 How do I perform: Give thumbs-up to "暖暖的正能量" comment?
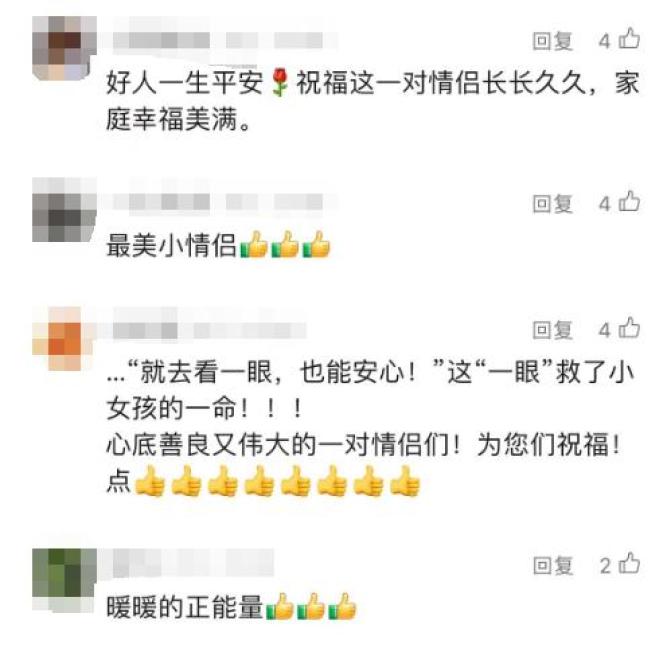point(629,564)
